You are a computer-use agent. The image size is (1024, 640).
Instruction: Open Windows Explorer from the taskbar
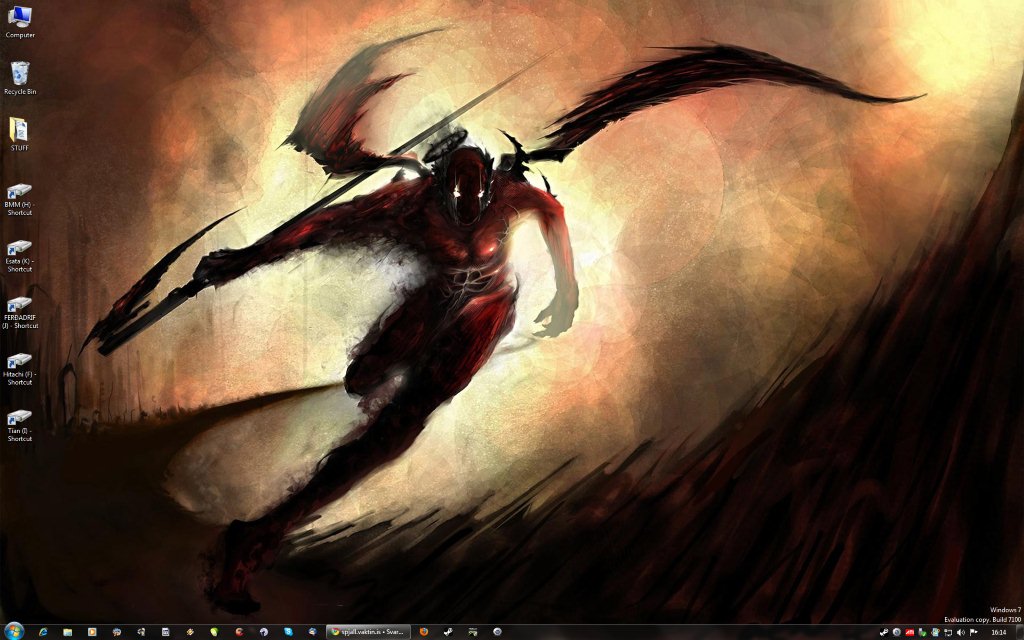pos(67,632)
